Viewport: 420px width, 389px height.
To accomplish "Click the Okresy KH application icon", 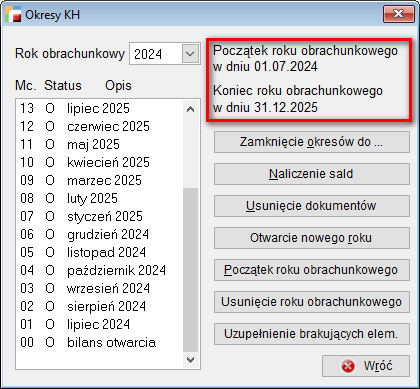I will pos(13,14).
